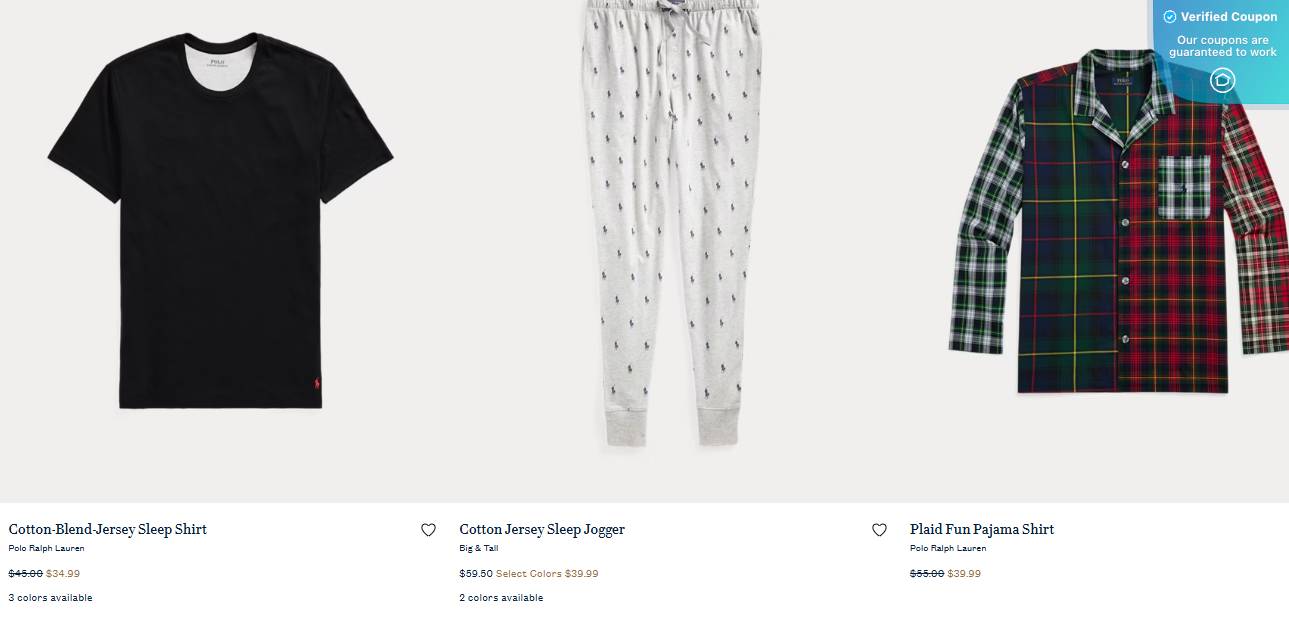This screenshot has height=626, width=1289.
Task: Toggle the Cotton Jersey Sleep Jogger wishlist heart
Action: 879,530
